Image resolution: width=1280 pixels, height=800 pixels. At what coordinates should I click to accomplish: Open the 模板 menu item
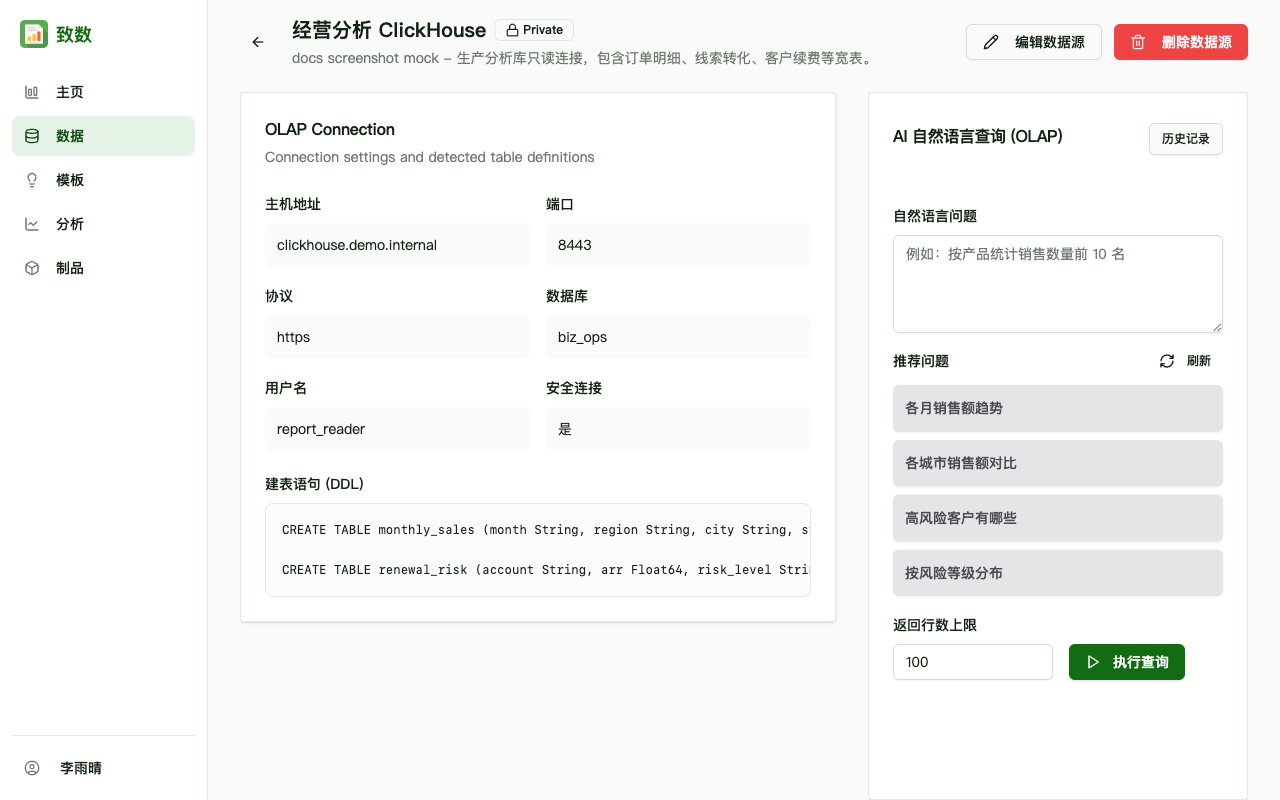103,180
